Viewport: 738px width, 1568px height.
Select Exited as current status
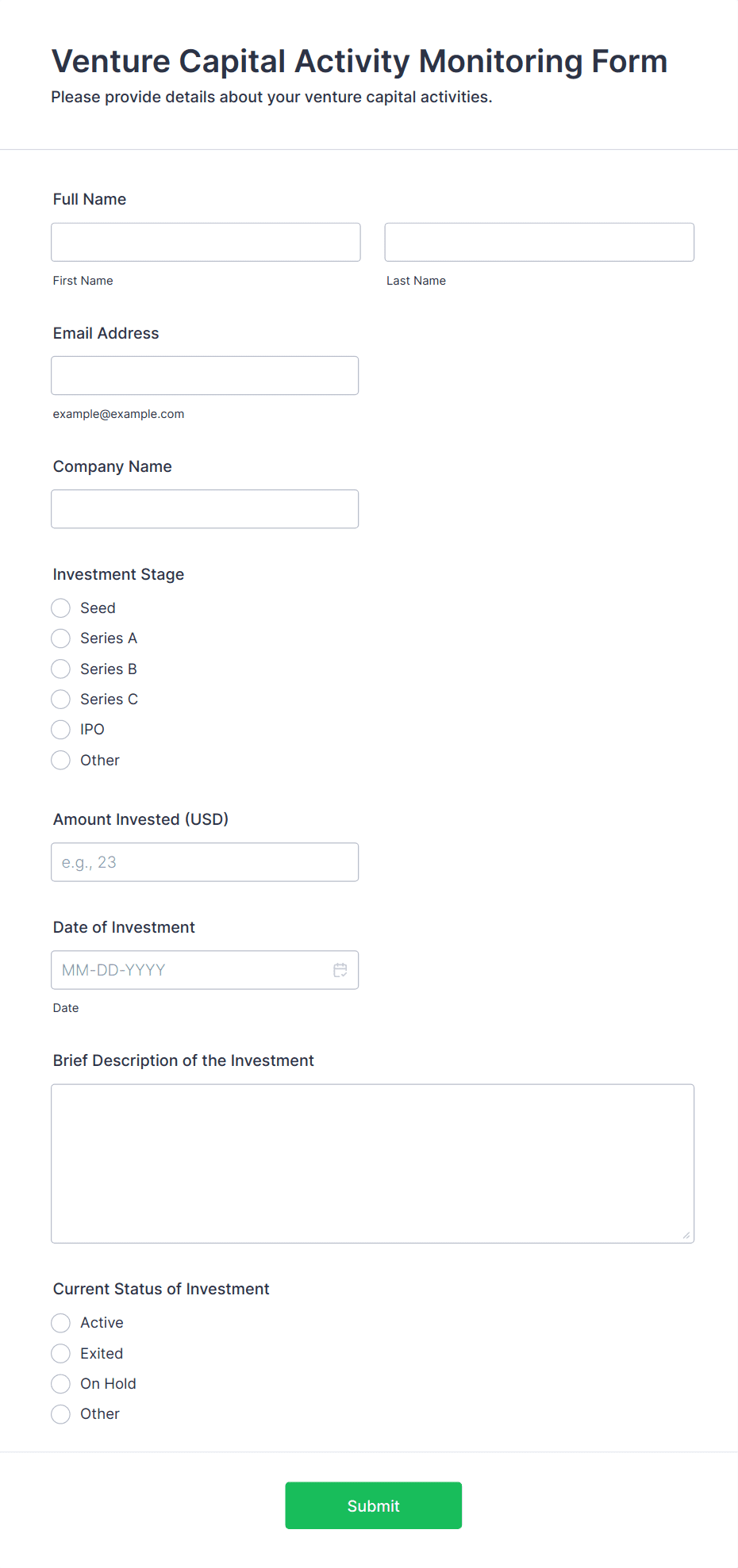click(x=61, y=1354)
